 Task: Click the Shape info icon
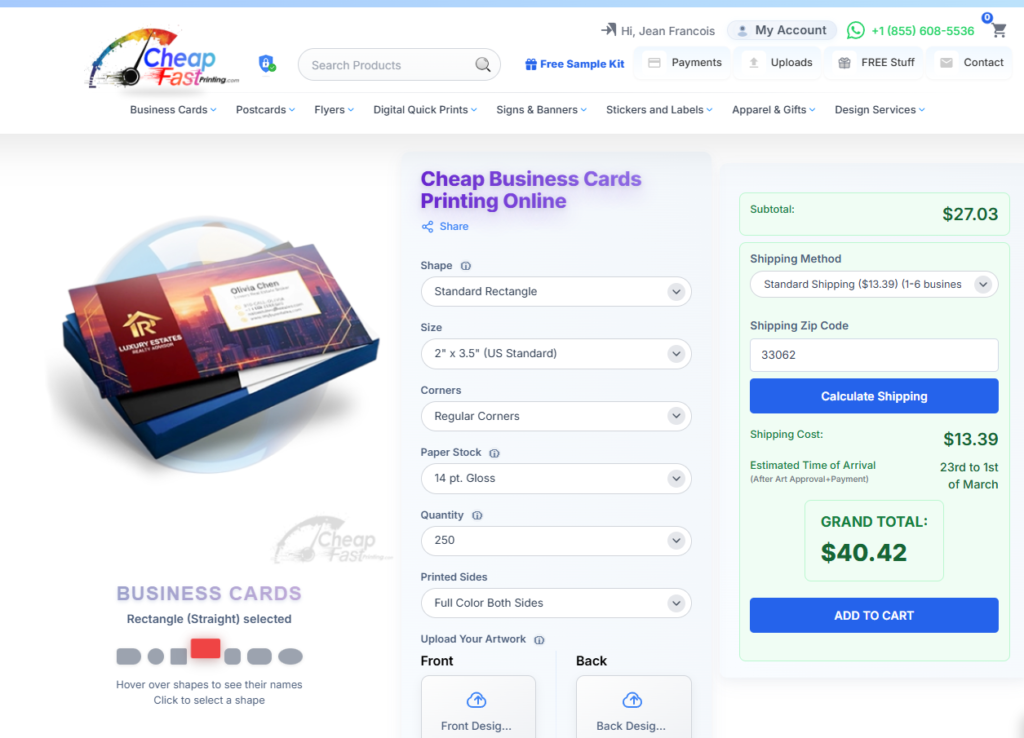pos(466,266)
